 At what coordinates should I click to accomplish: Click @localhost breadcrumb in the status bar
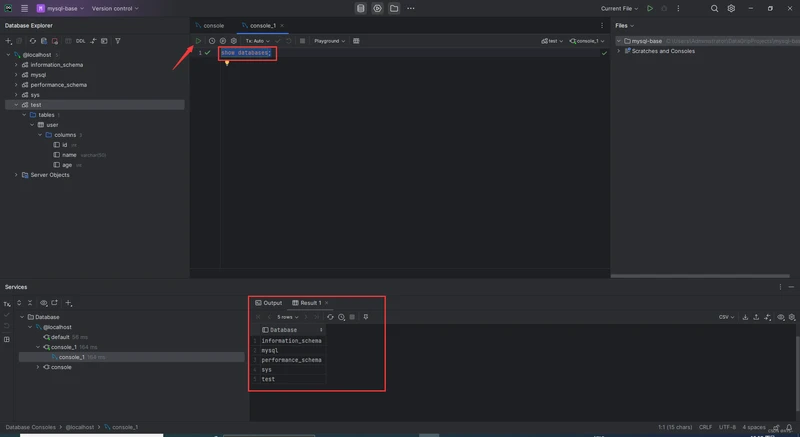pos(80,427)
